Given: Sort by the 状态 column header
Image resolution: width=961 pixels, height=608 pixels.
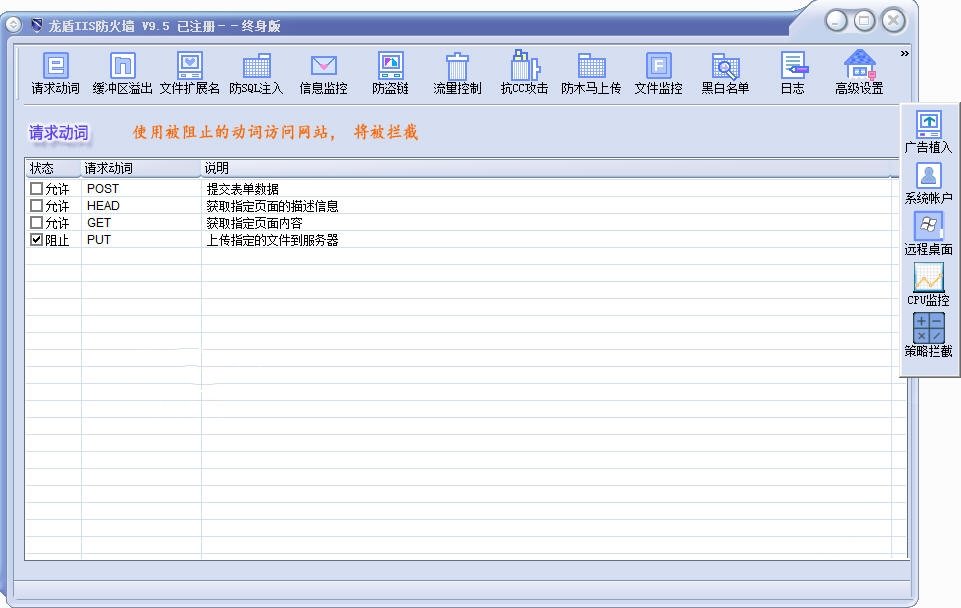Looking at the screenshot, I should point(53,168).
